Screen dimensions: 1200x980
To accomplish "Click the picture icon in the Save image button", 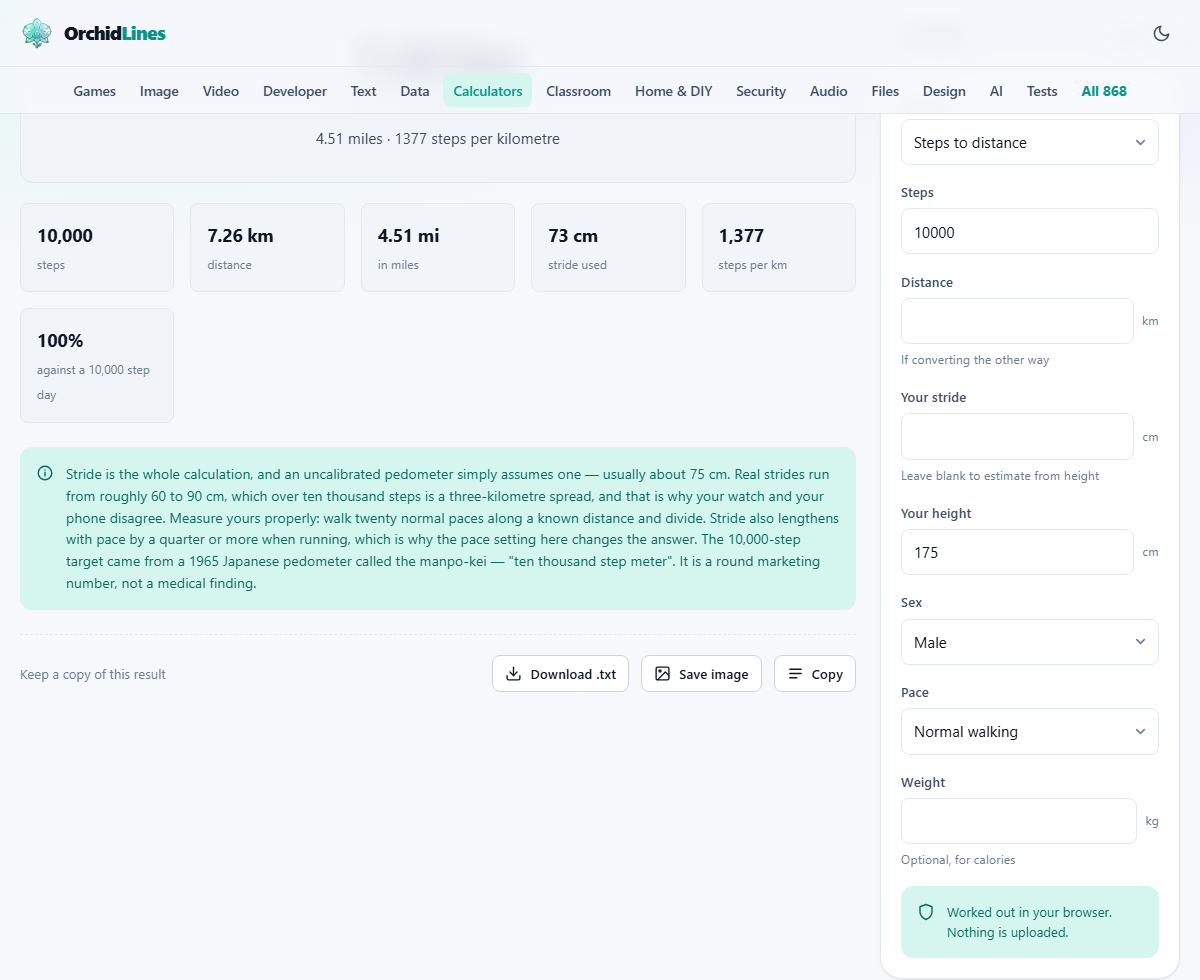I will [662, 674].
